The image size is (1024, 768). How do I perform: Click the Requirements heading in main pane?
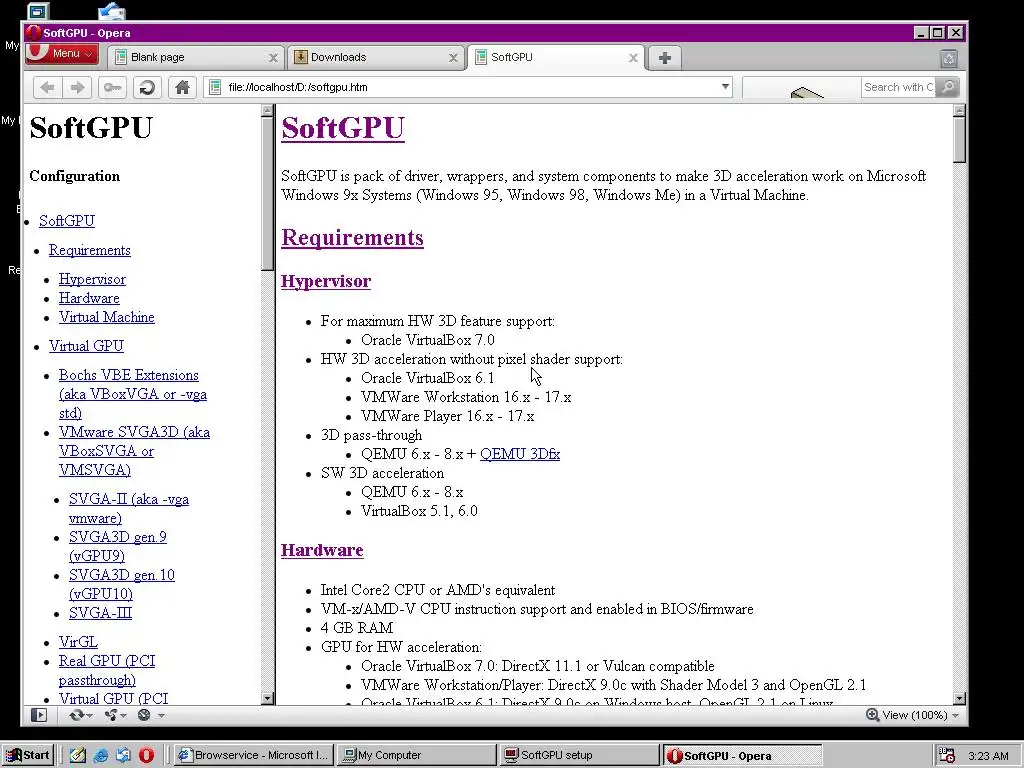(352, 238)
